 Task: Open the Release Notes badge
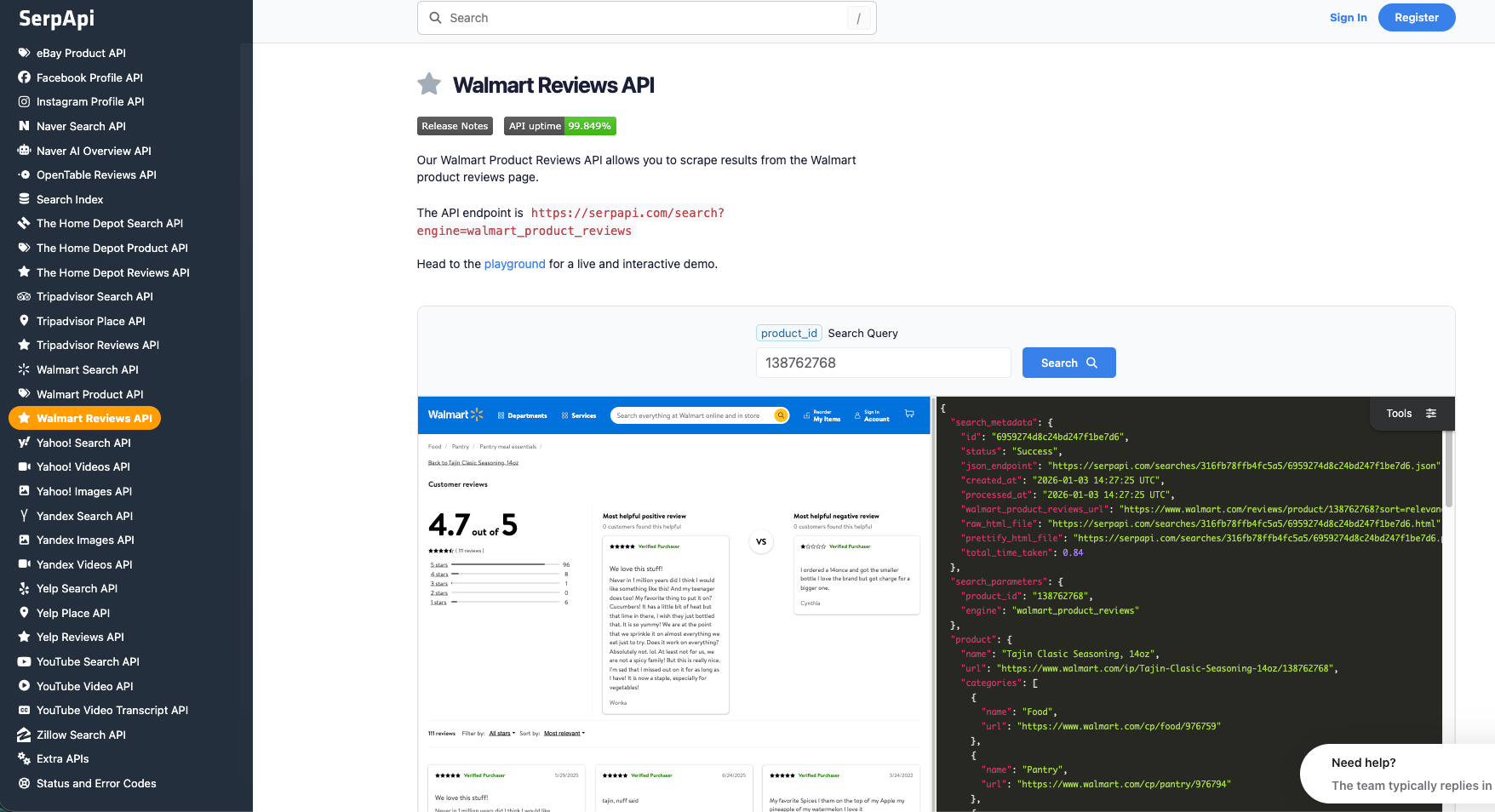click(x=455, y=126)
